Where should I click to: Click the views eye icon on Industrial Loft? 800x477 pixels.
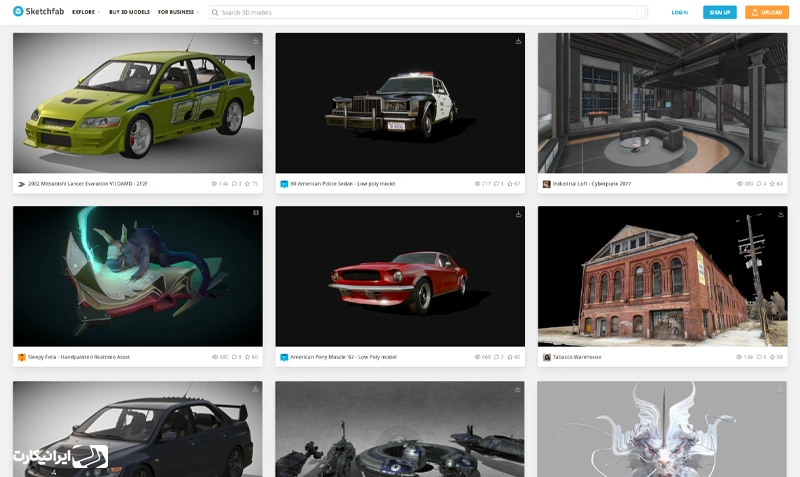coord(740,184)
